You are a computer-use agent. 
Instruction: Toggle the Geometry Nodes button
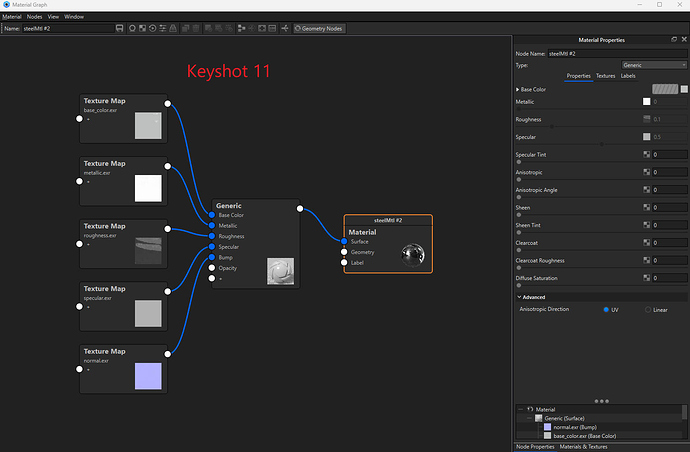(319, 28)
